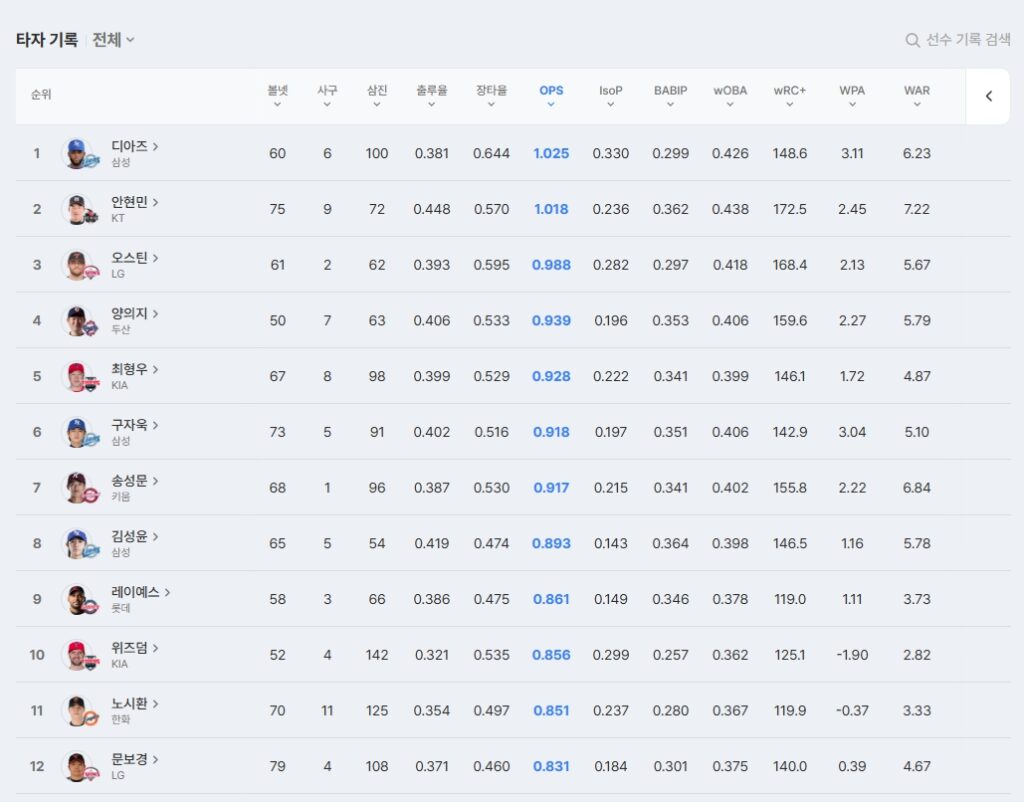
Task: Open 레이예스 player detail link
Action: [x=140, y=592]
